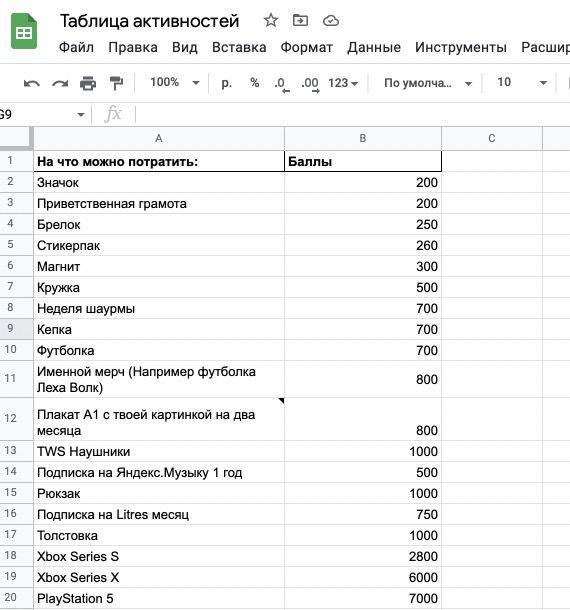Click the 260 points cell
The height and width of the screenshot is (610, 570).
[x=363, y=245]
